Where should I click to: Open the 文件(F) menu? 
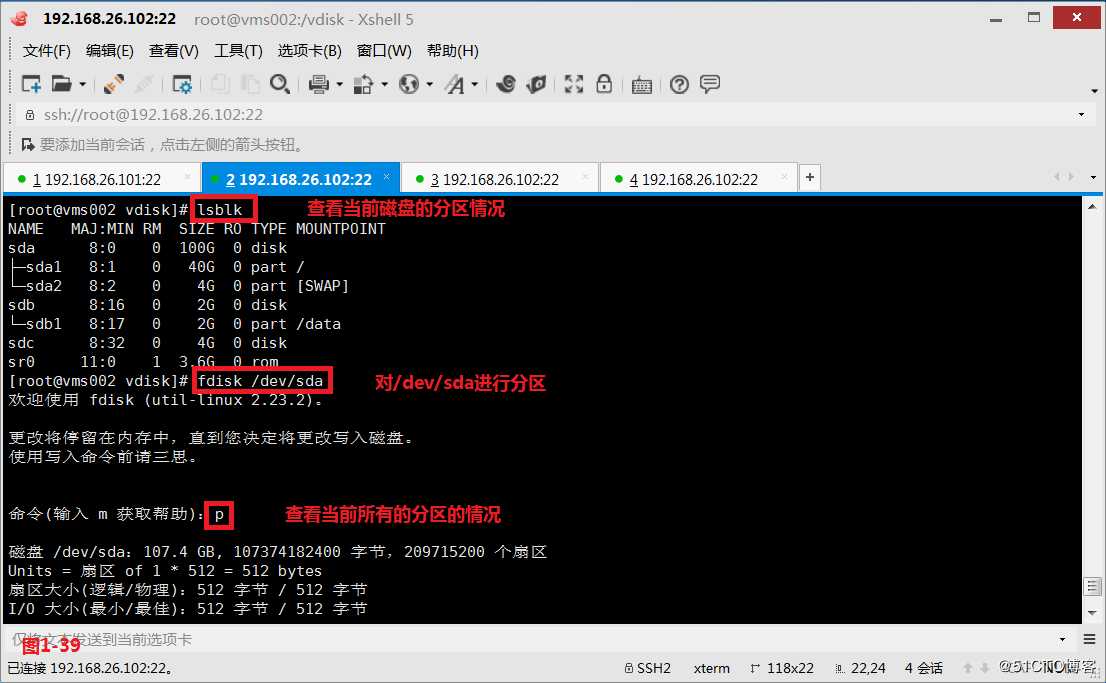coord(47,51)
